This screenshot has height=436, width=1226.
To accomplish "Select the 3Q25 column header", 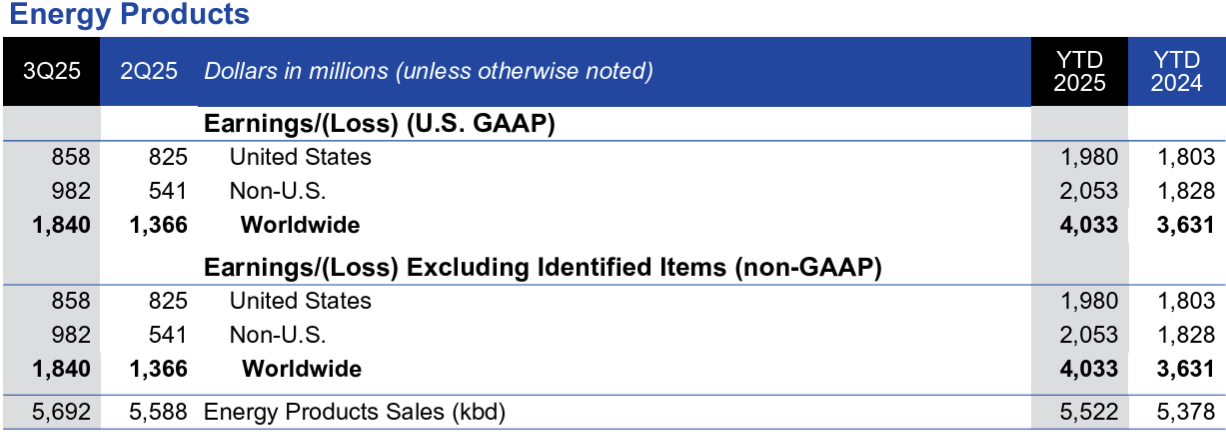I will 50,72.
